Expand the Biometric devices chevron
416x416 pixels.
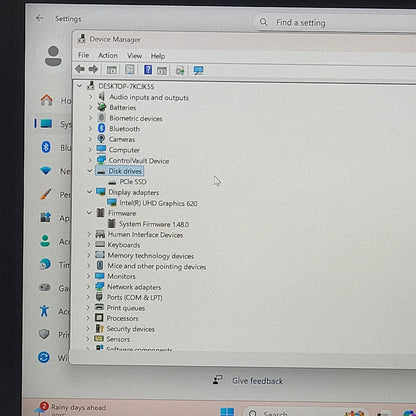point(90,118)
